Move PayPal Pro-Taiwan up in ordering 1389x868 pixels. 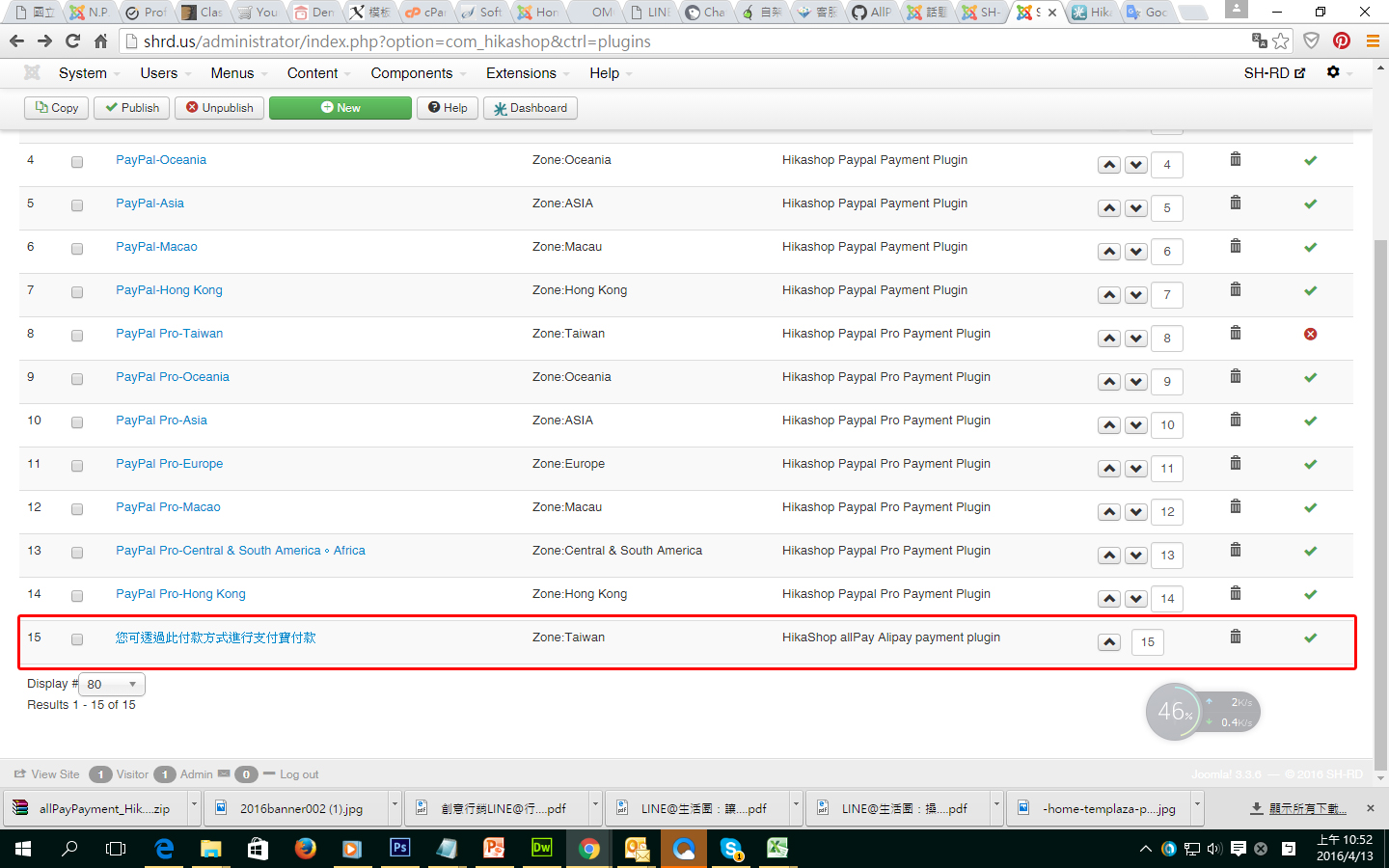(1109, 339)
